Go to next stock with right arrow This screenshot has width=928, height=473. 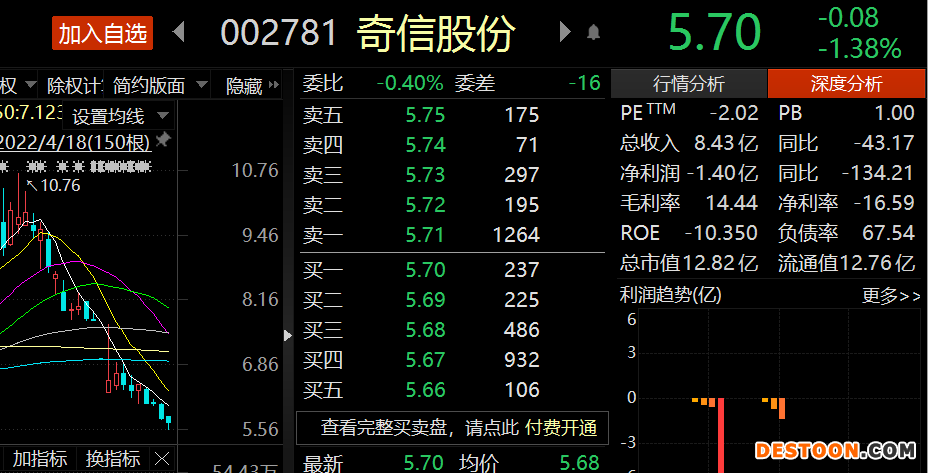click(x=565, y=33)
